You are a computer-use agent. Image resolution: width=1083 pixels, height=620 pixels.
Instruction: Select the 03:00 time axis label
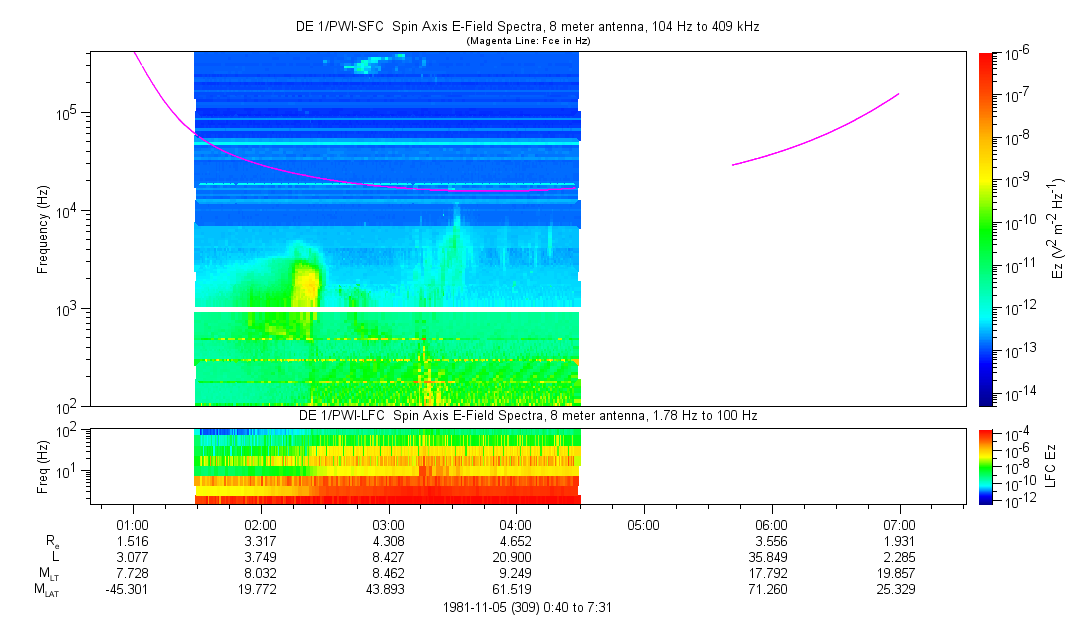[x=388, y=525]
